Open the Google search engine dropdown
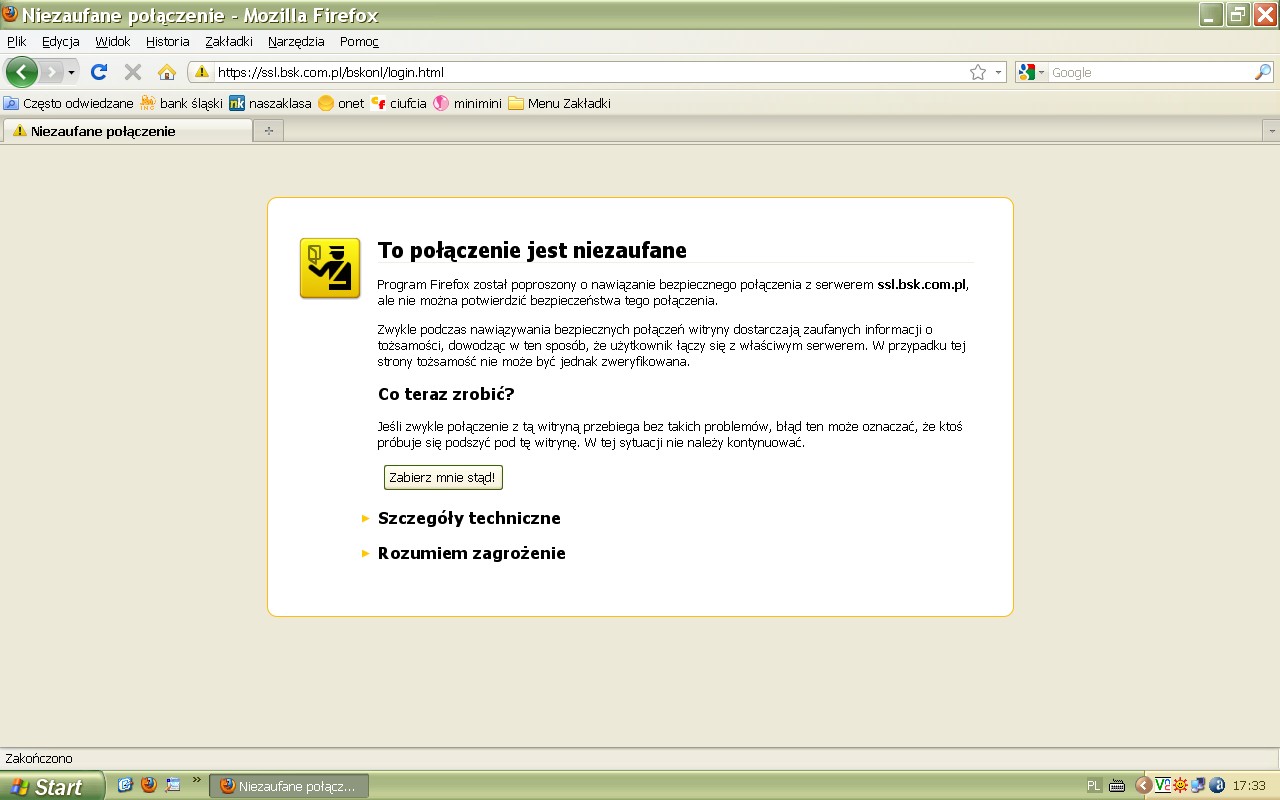 coord(1031,72)
